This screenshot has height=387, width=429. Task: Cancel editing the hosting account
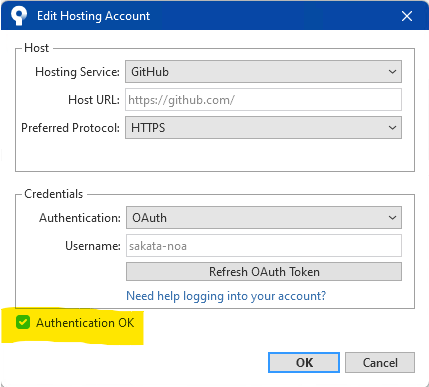coord(380,362)
